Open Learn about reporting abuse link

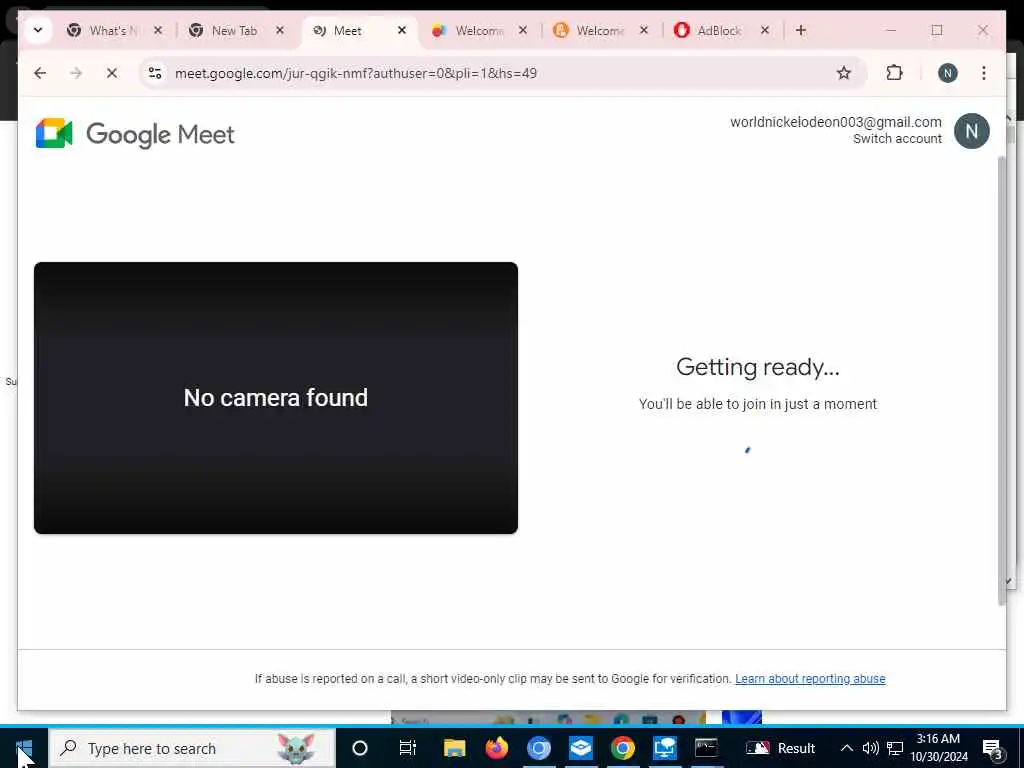coord(810,679)
